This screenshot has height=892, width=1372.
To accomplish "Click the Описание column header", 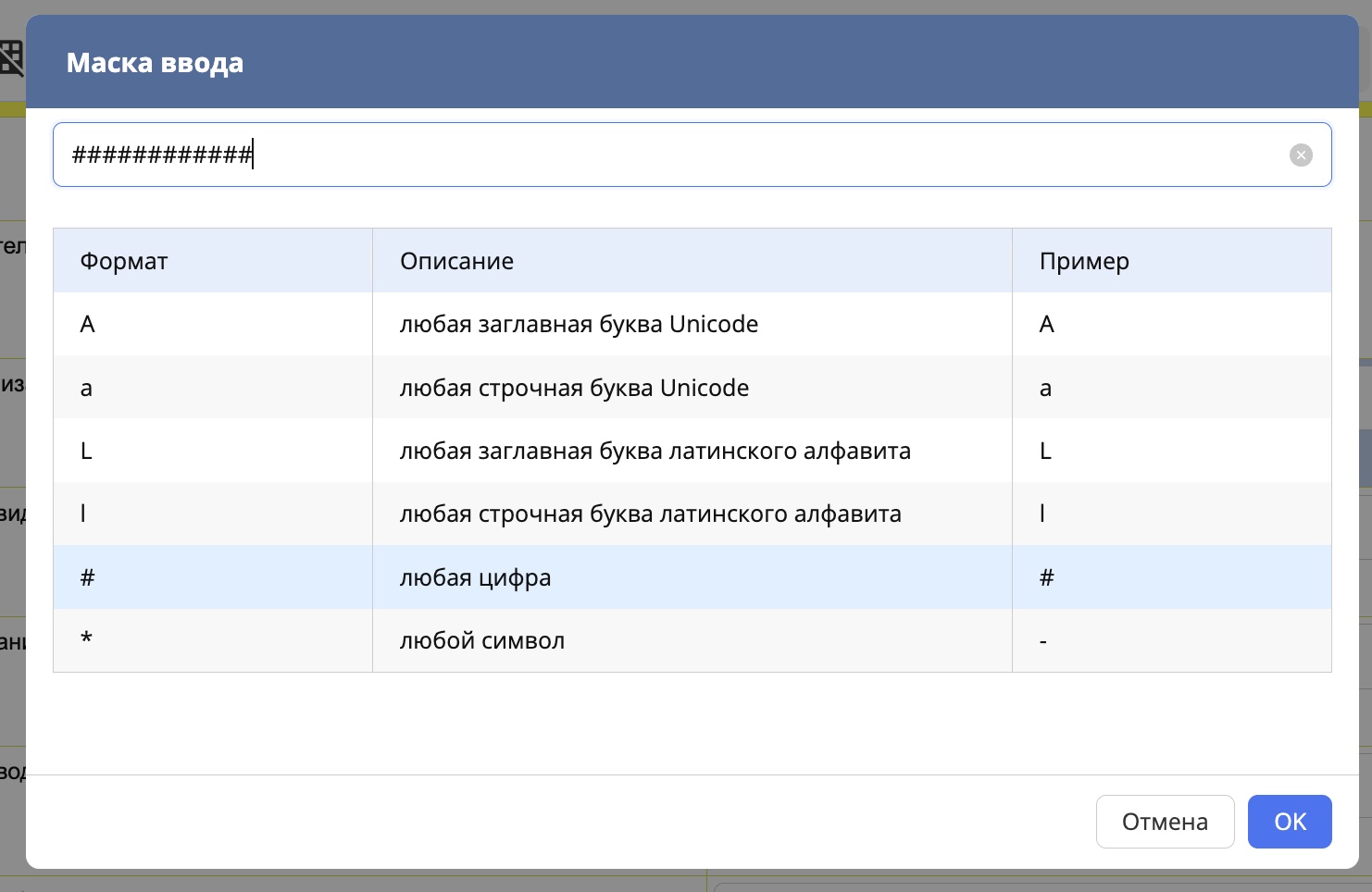I will (456, 261).
